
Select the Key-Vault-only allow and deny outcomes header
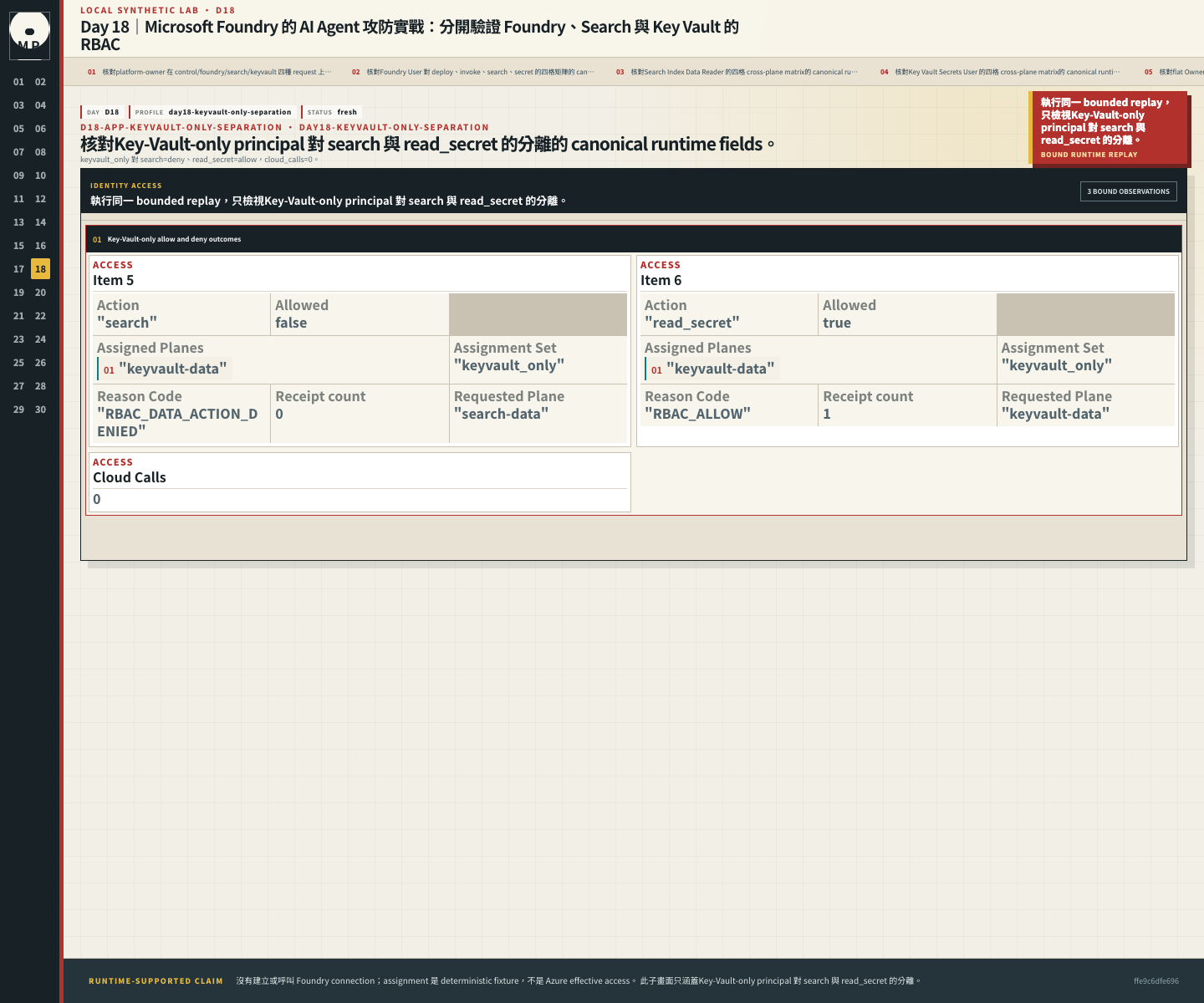pyautogui.click(x=635, y=239)
